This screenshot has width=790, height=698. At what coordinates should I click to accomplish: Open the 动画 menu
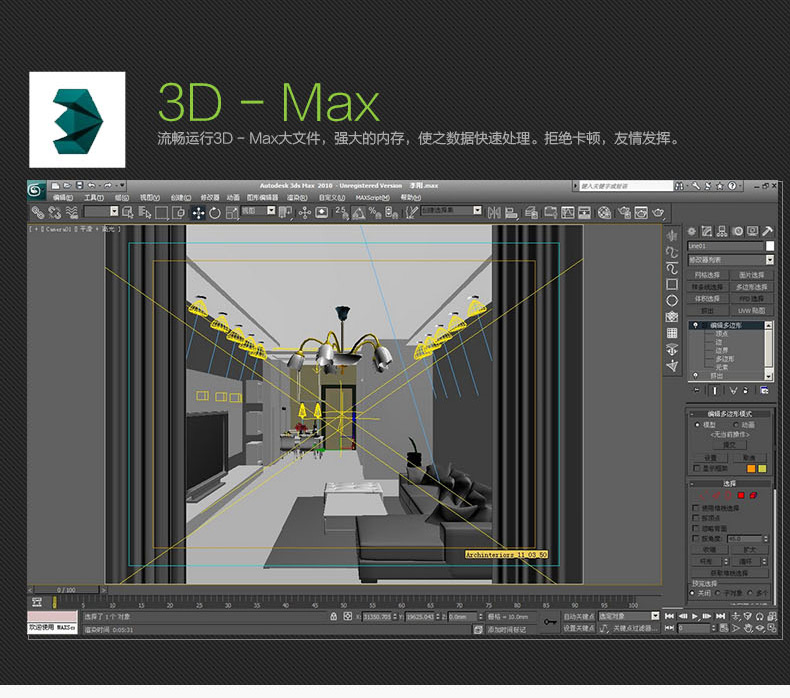click(233, 198)
